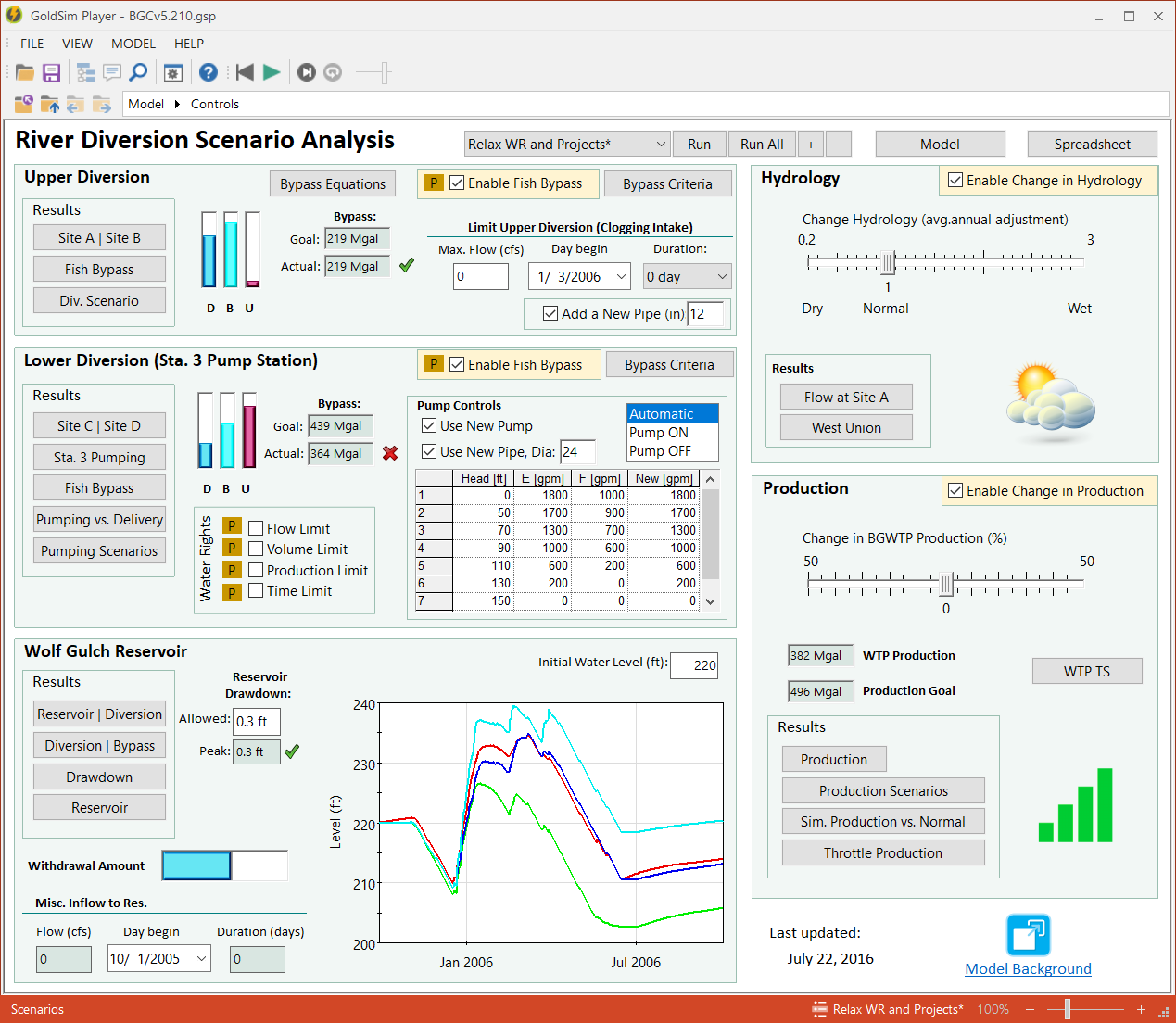The image size is (1176, 1023).
Task: Open the help question mark icon
Action: coord(209,72)
